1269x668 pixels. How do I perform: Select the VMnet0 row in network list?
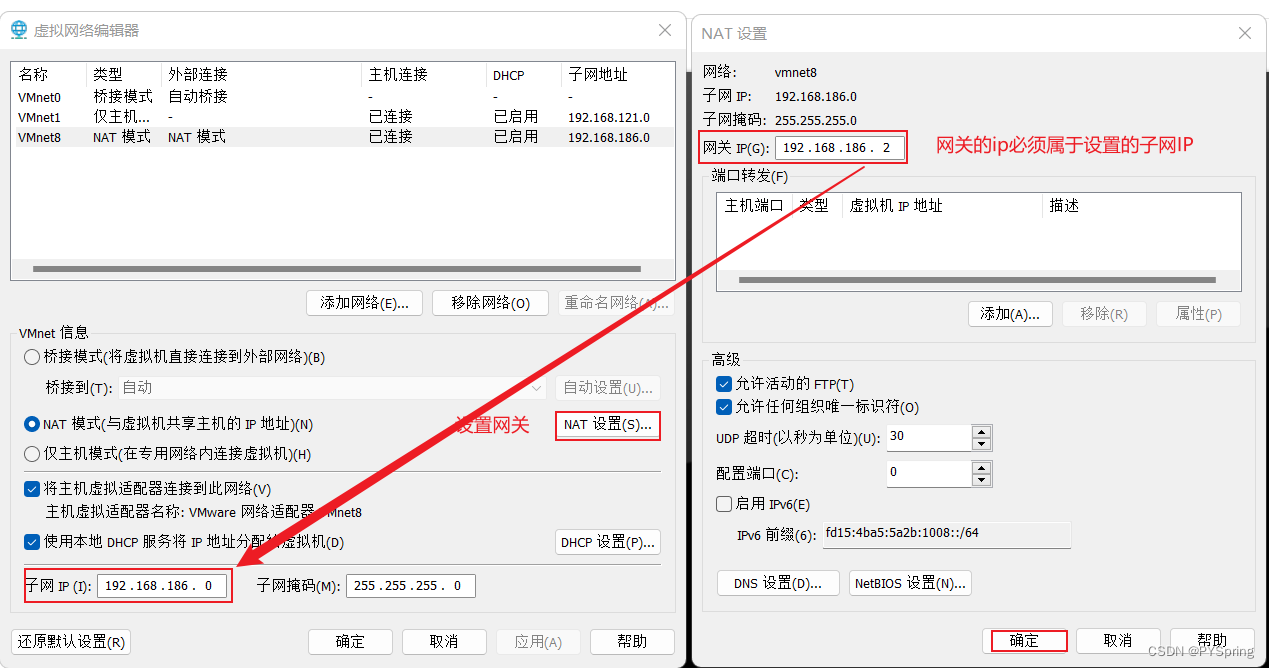tap(343, 97)
